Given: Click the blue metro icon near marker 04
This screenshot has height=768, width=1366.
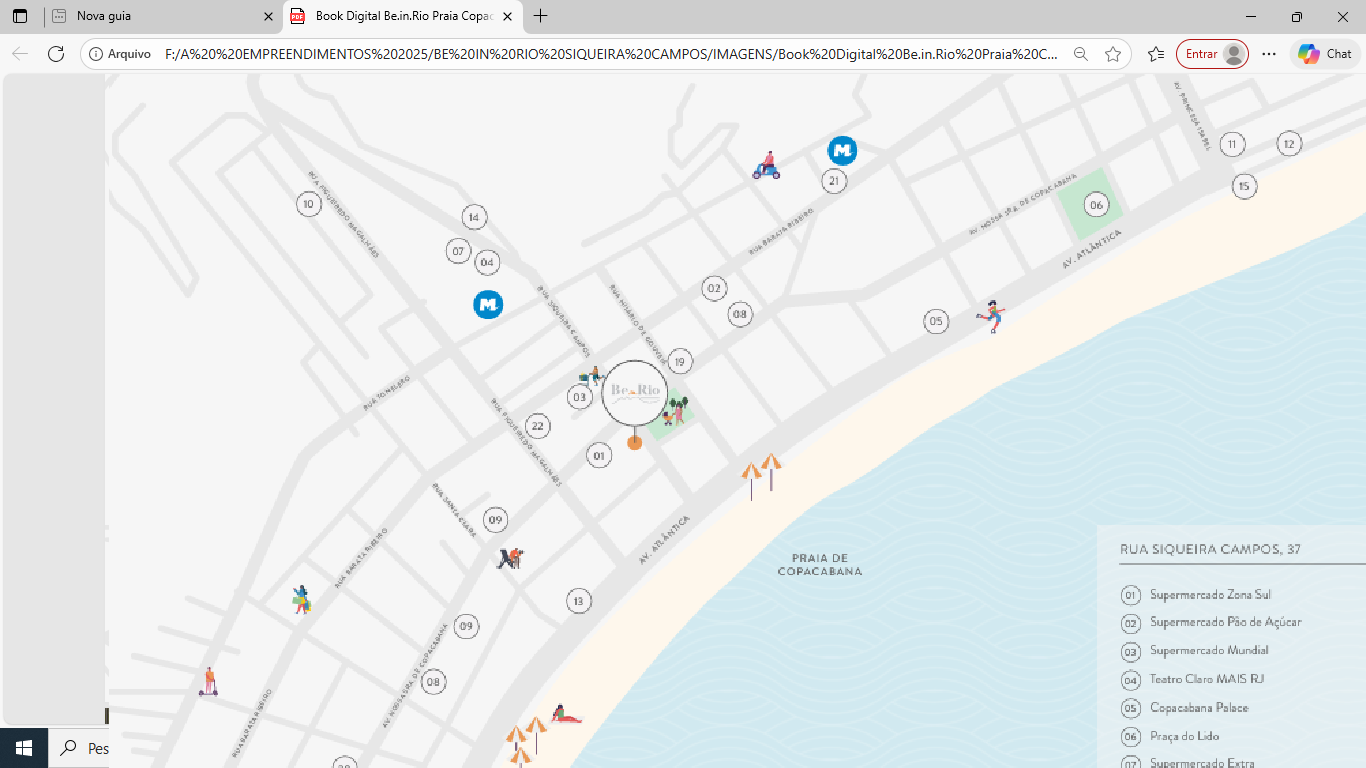Looking at the screenshot, I should (x=488, y=304).
